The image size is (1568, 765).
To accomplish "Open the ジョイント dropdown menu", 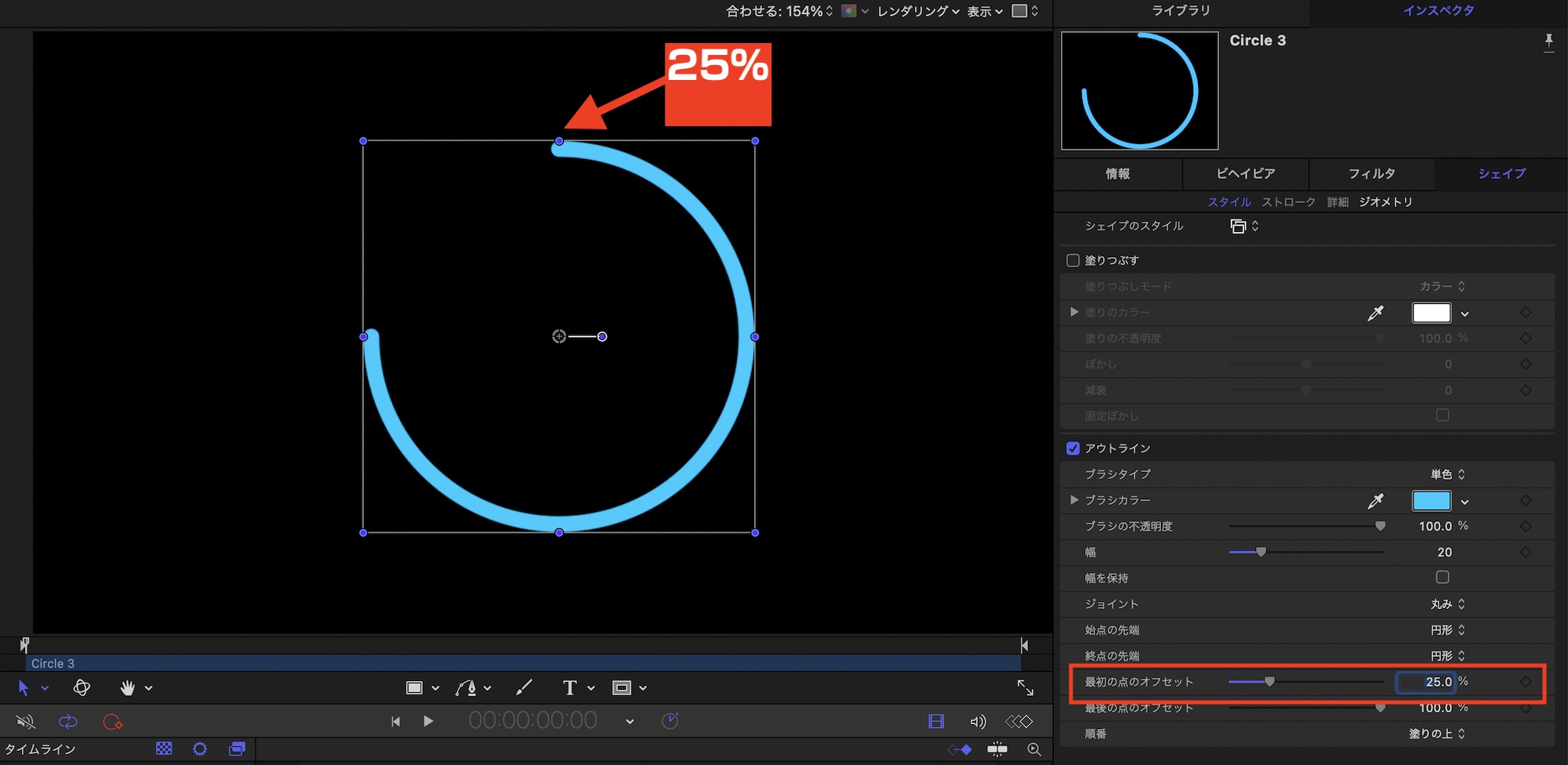I will pyautogui.click(x=1447, y=604).
